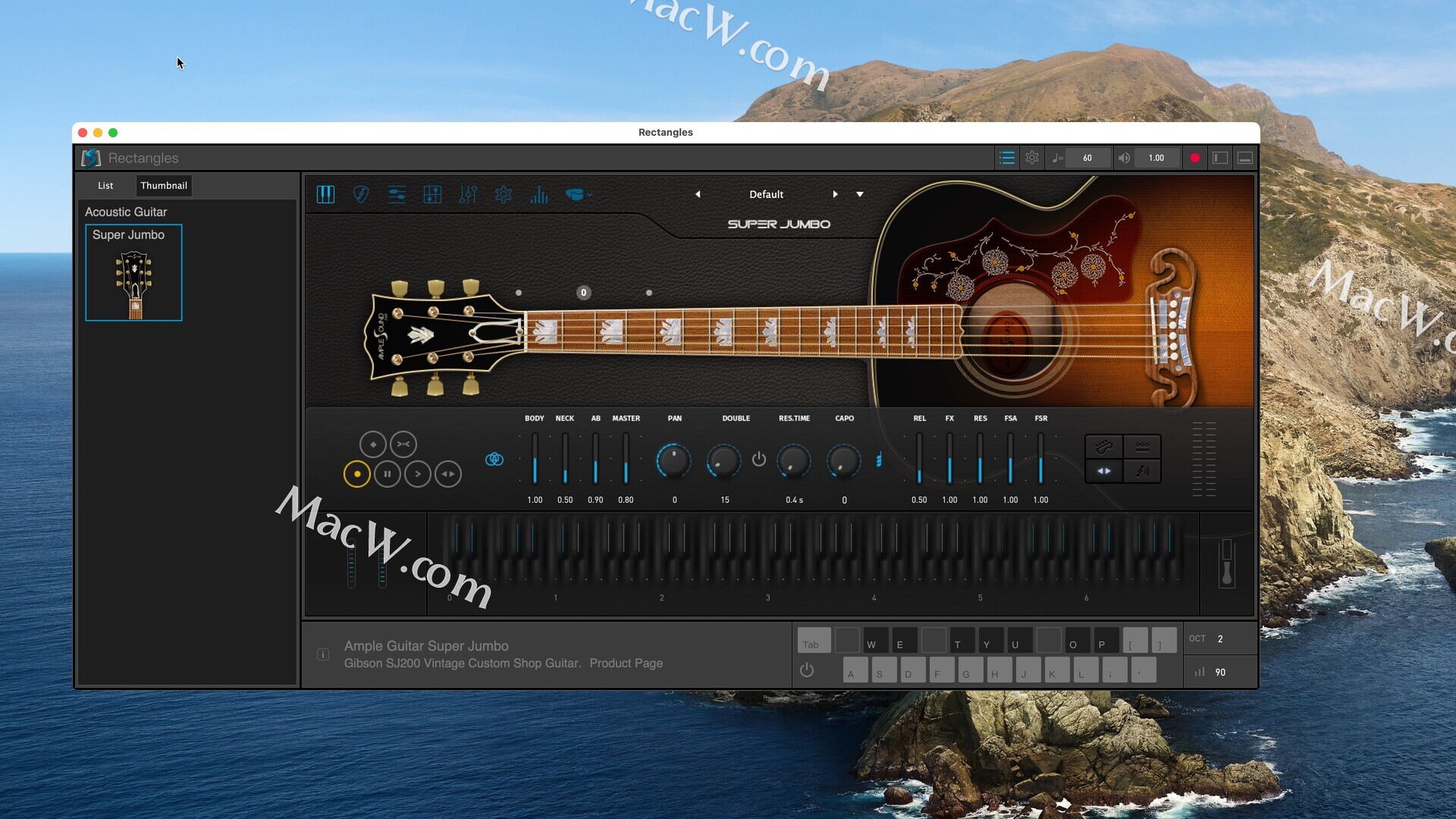Image resolution: width=1456 pixels, height=819 pixels.
Task: Toggle the speaker volume icon
Action: [x=1124, y=158]
